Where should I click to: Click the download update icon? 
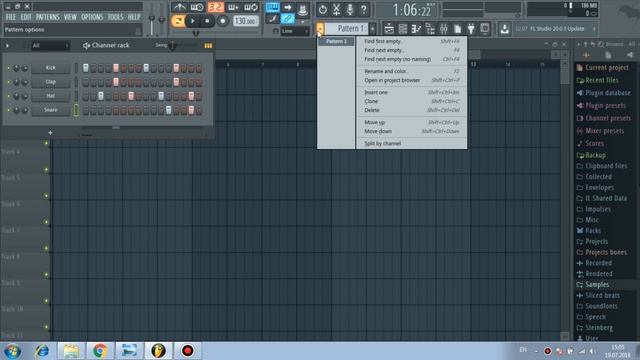coord(504,29)
